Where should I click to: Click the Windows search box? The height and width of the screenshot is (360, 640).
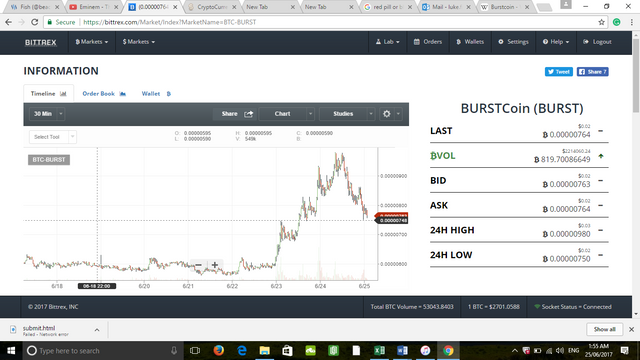[102, 351]
